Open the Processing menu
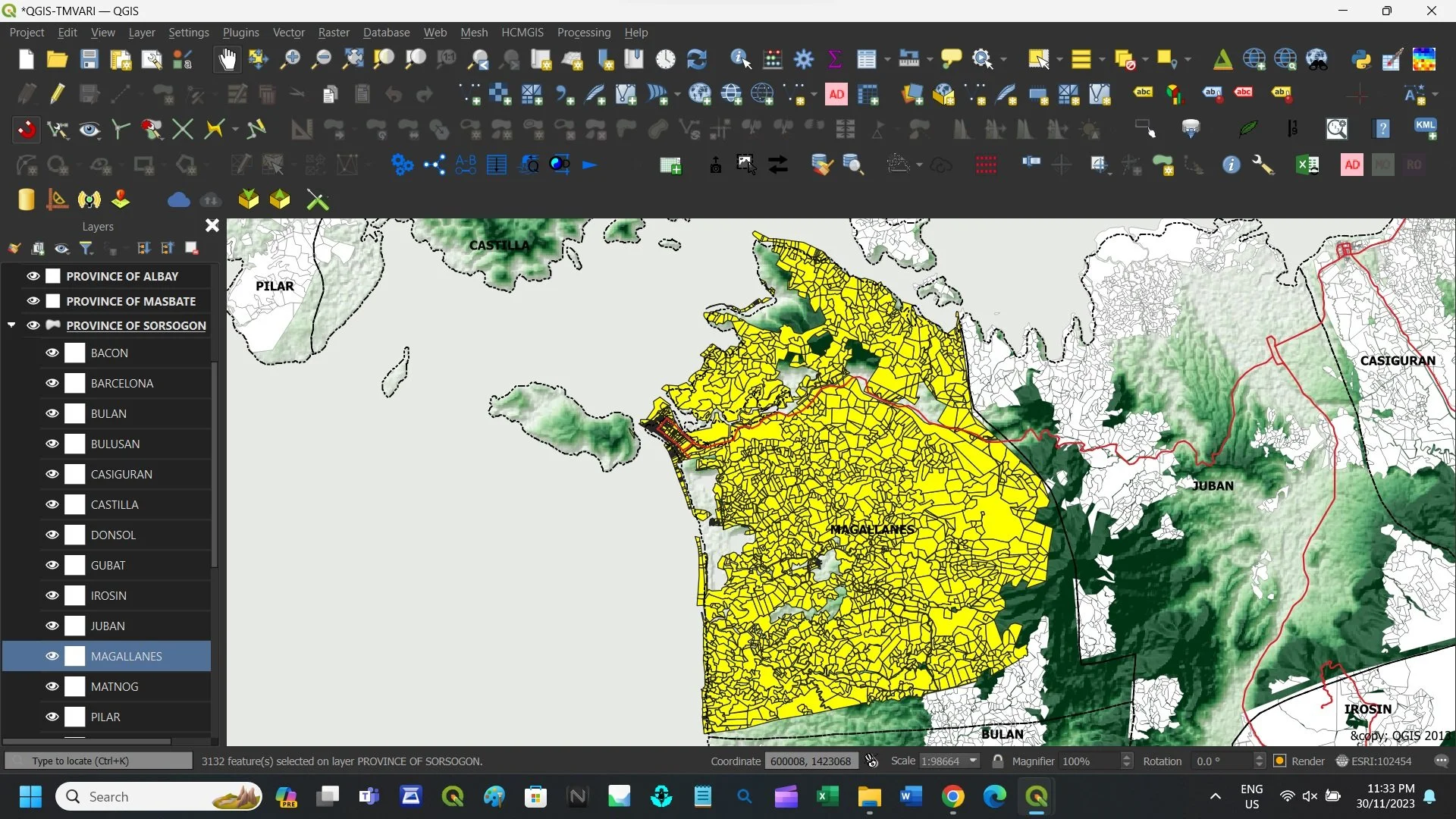1456x819 pixels. (583, 33)
